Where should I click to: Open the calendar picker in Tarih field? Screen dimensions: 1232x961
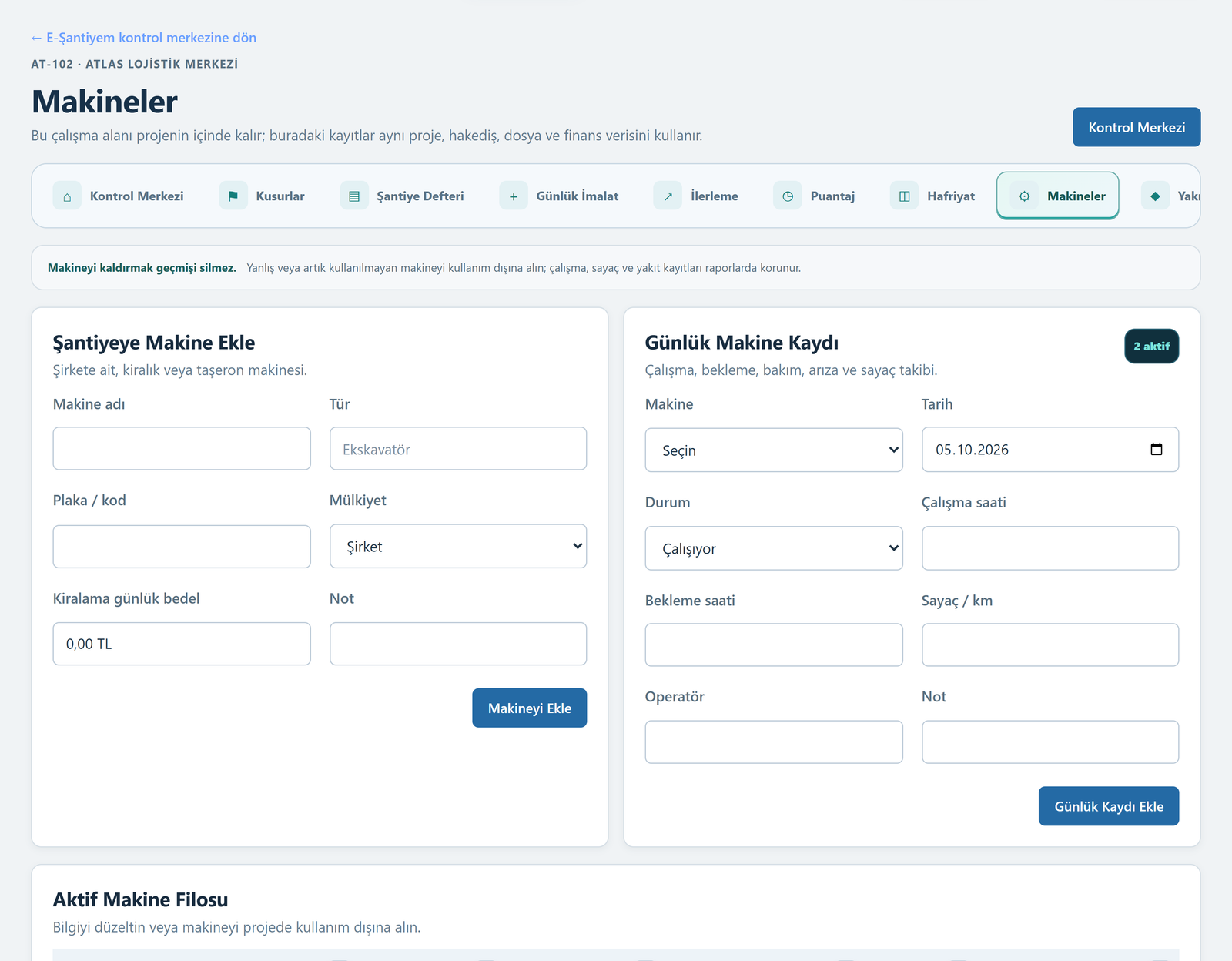(1157, 449)
